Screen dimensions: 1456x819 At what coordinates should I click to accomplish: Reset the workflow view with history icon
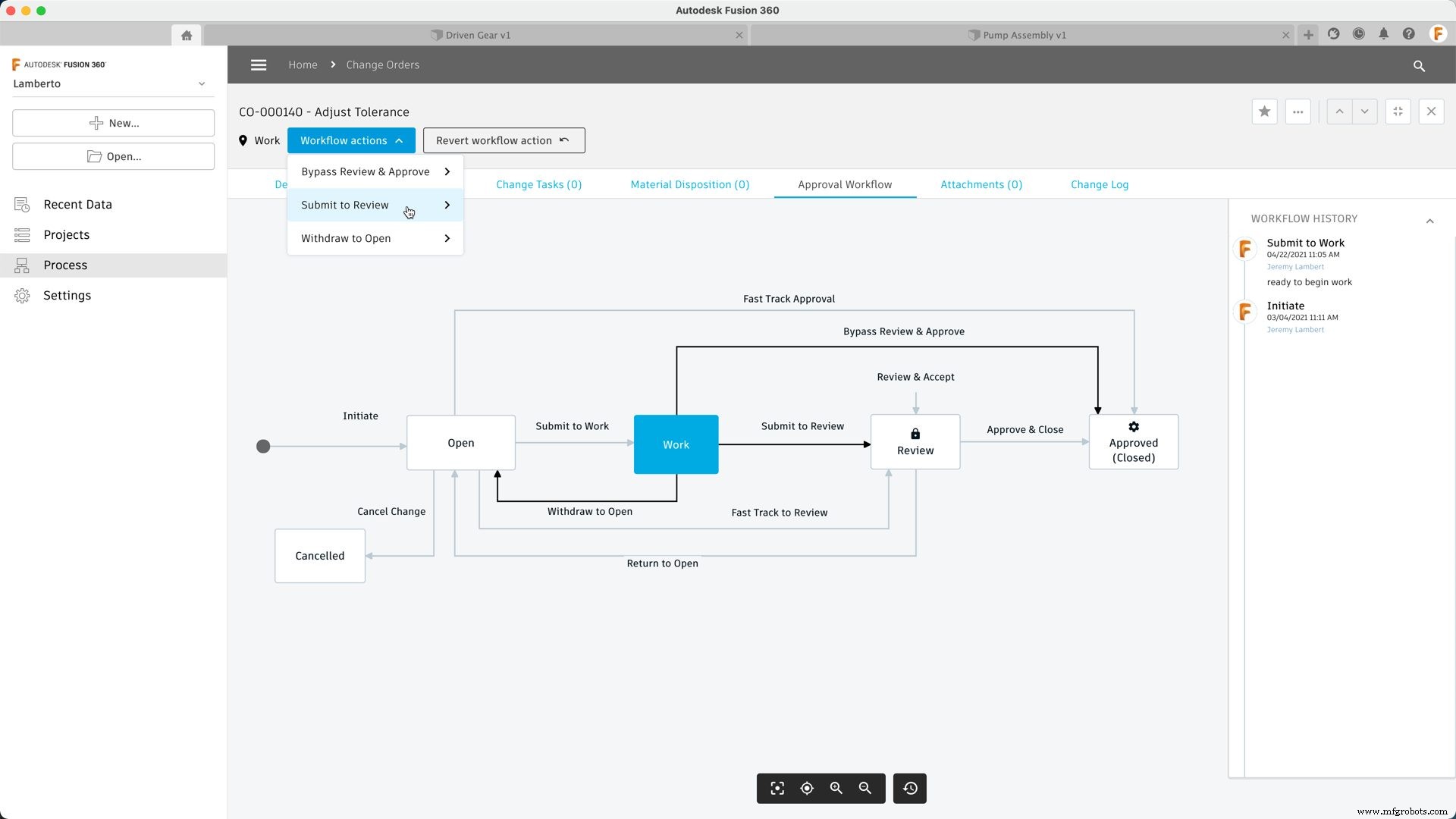pos(909,788)
